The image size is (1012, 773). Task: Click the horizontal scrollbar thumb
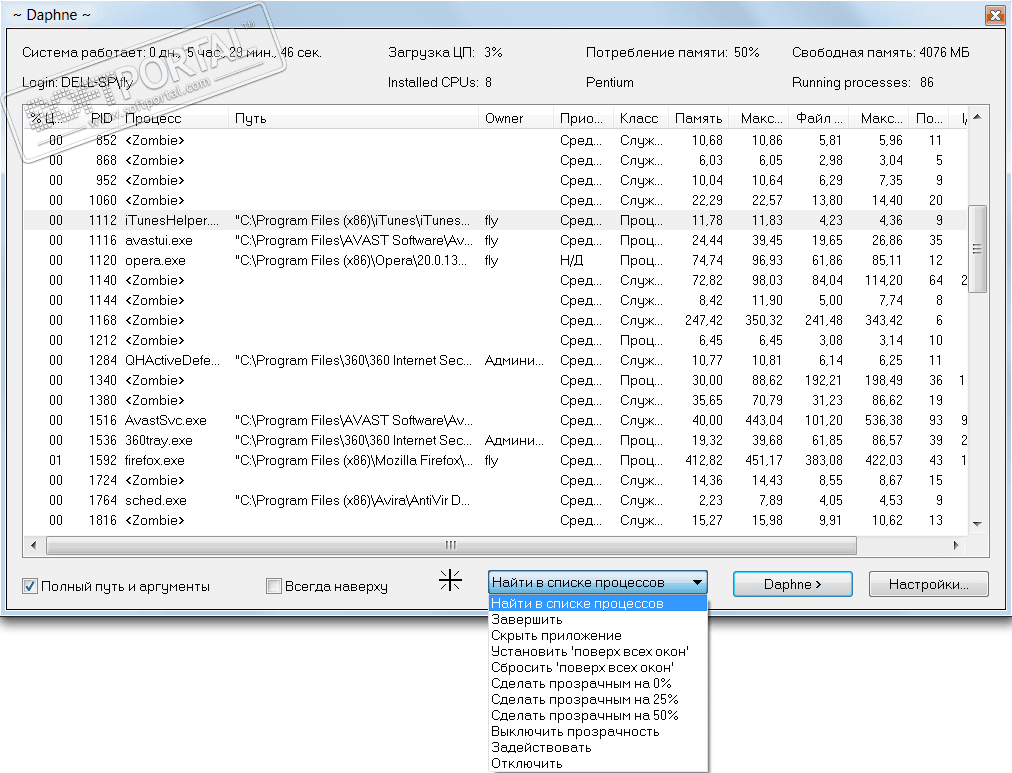tap(451, 545)
